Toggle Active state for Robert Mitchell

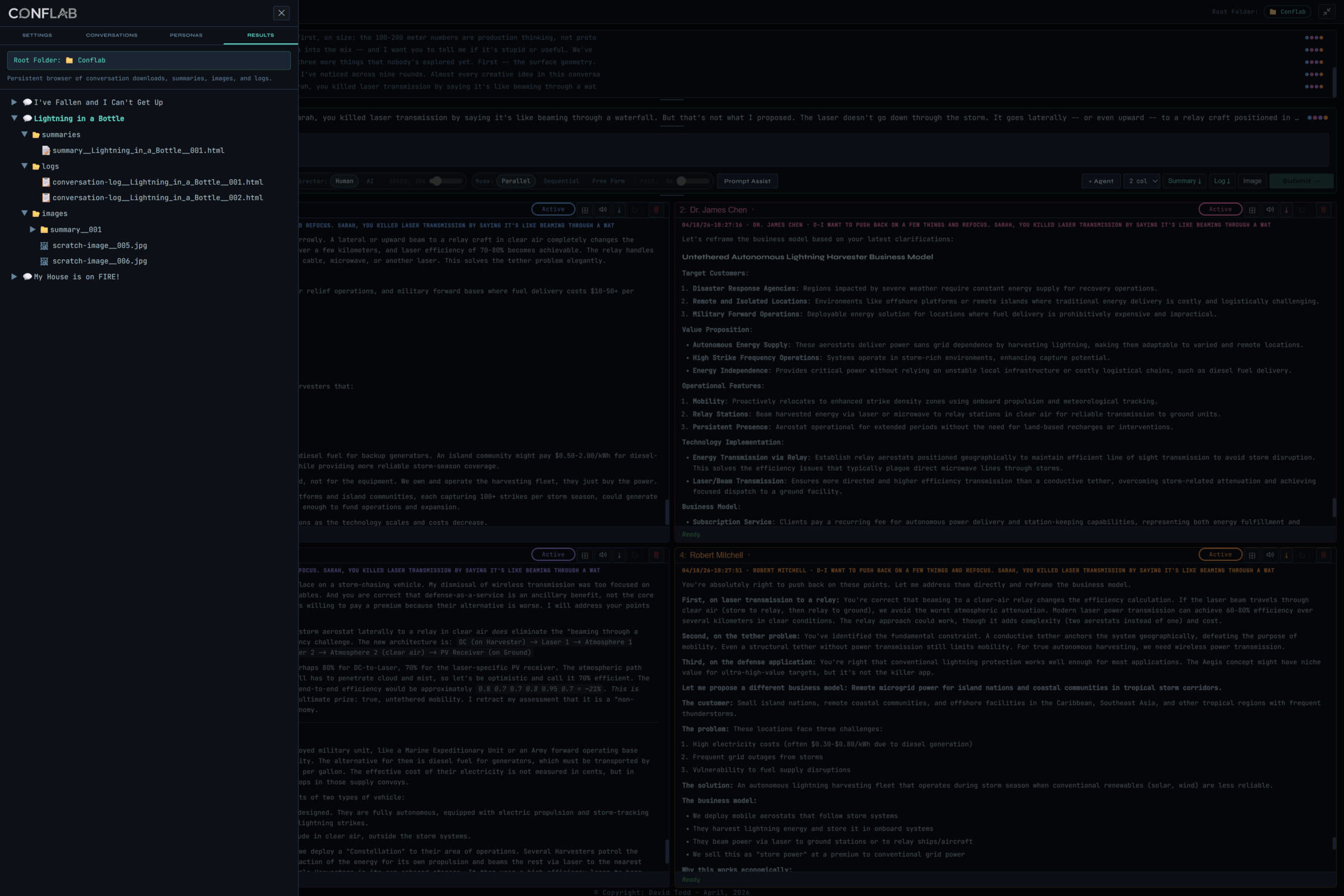tap(1220, 554)
